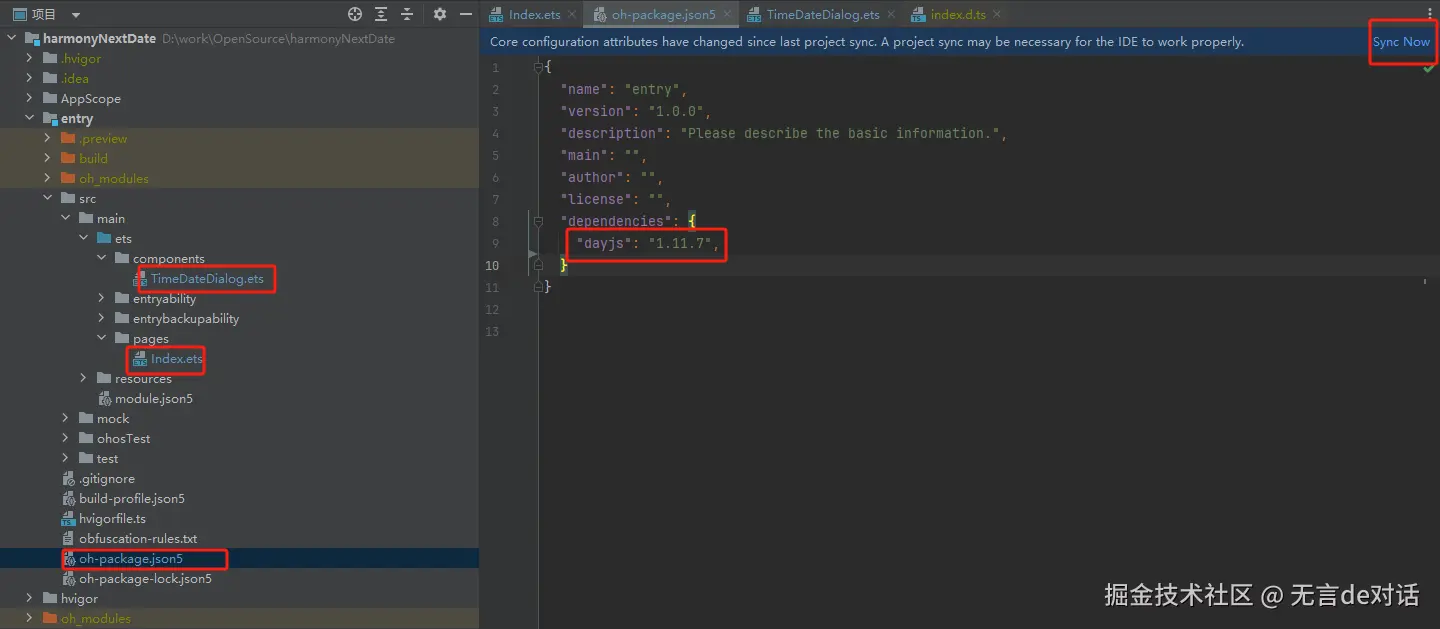The image size is (1440, 629).
Task: Select oh-package-lock.json5 file
Action: tap(145, 578)
